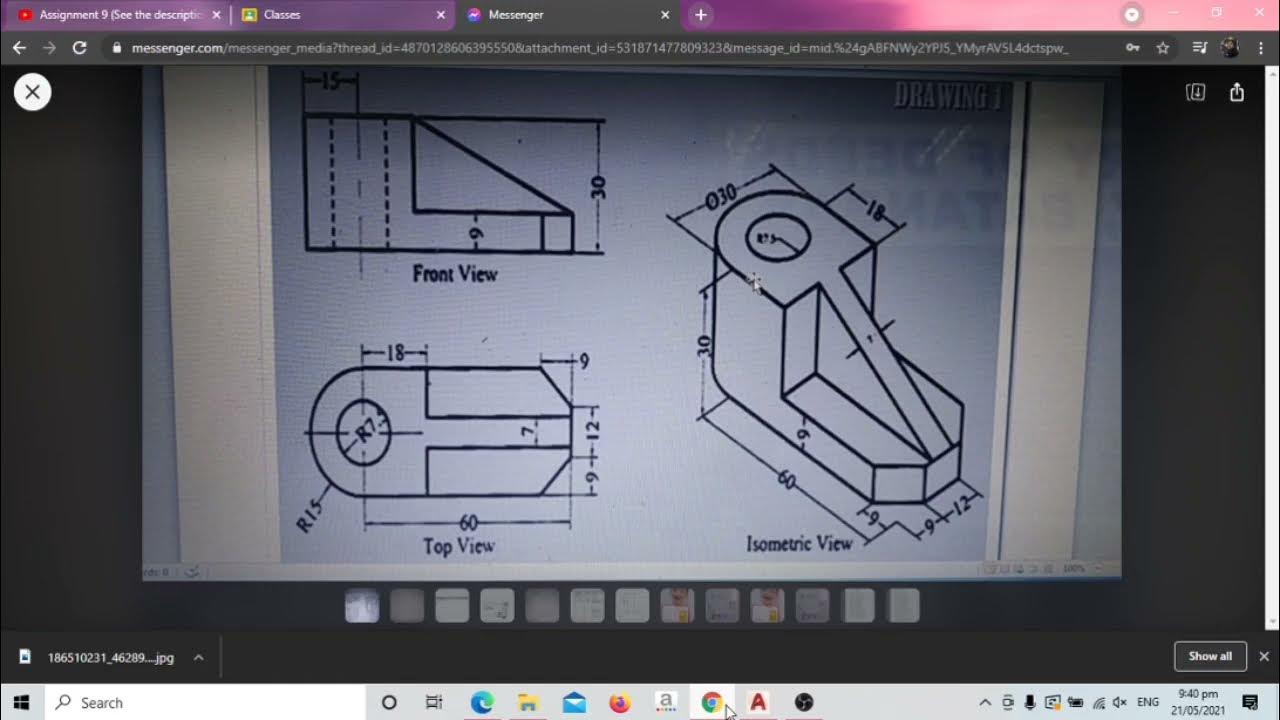This screenshot has width=1280, height=720.
Task: Open battery status in system tray
Action: point(1076,703)
